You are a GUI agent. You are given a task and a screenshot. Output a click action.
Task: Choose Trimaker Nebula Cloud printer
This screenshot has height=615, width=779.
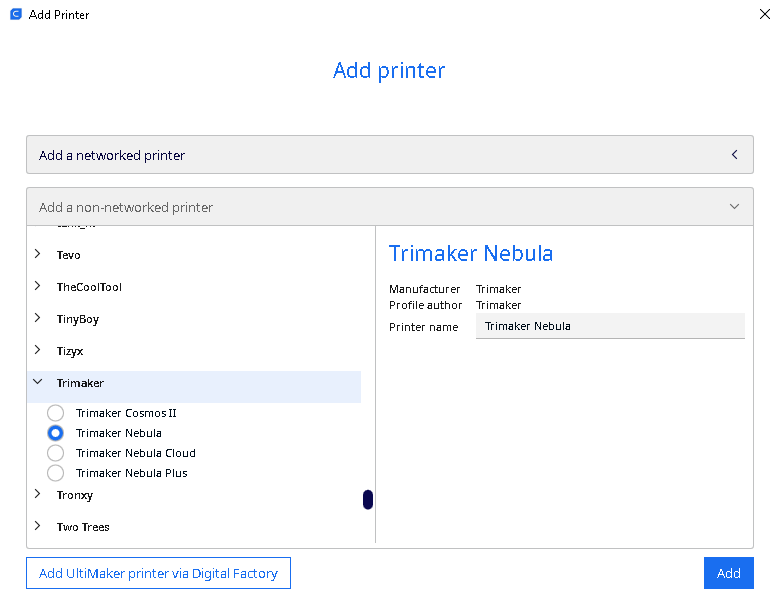point(56,453)
